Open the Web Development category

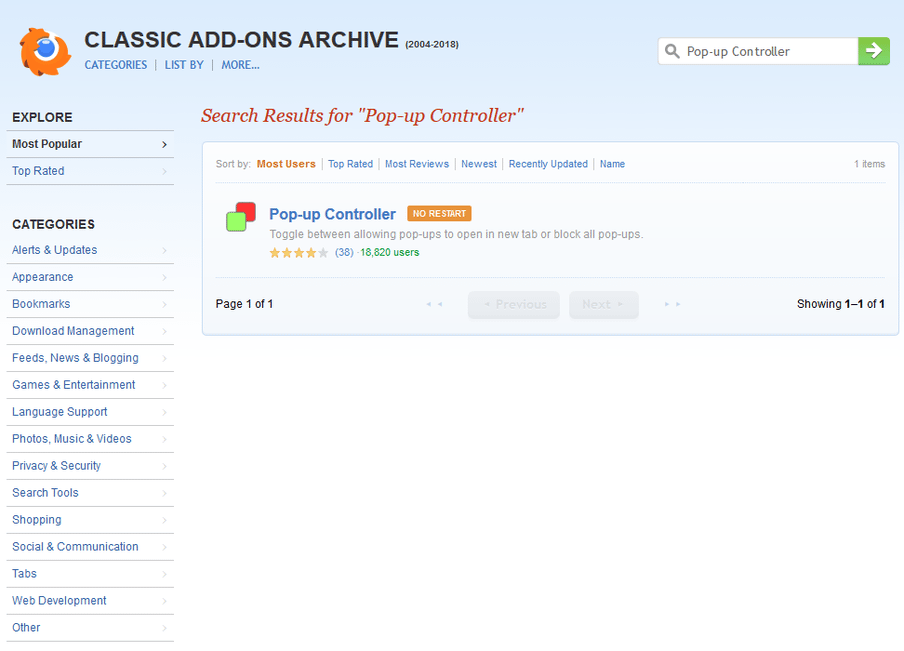point(59,601)
